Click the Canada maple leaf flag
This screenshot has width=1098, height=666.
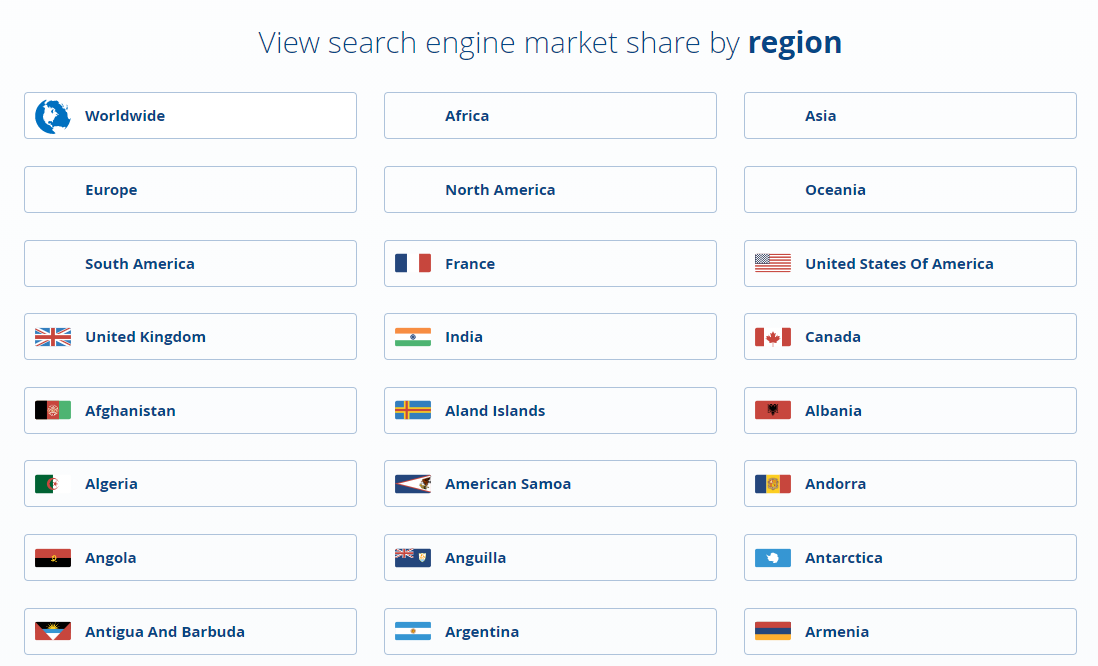pos(773,337)
